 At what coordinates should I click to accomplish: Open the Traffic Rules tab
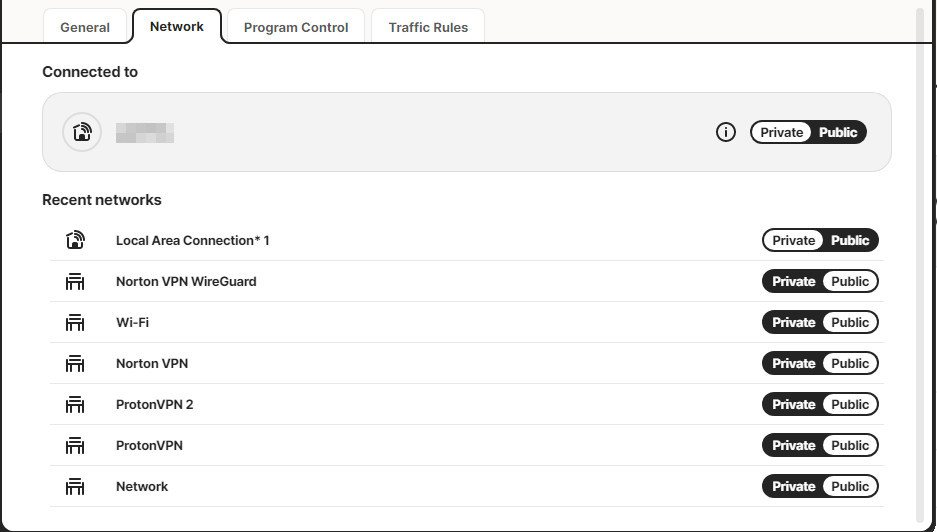[x=428, y=27]
